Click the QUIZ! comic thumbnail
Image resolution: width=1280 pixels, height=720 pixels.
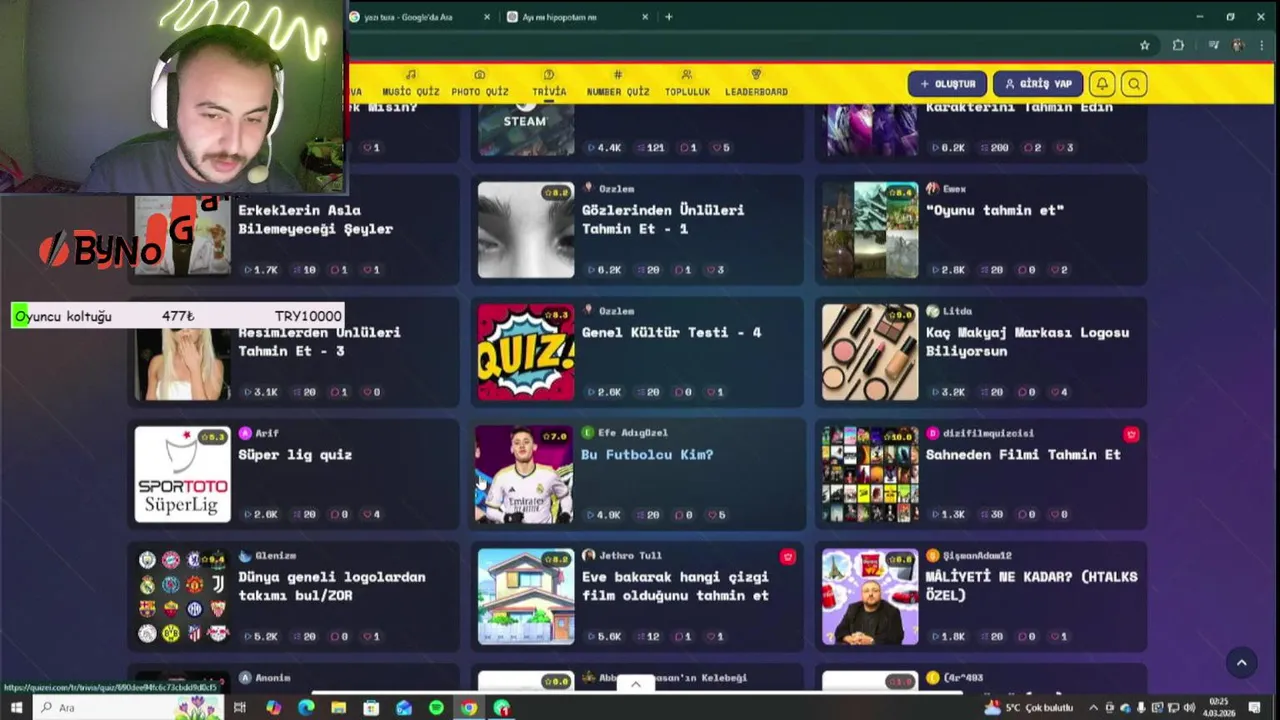click(x=526, y=352)
